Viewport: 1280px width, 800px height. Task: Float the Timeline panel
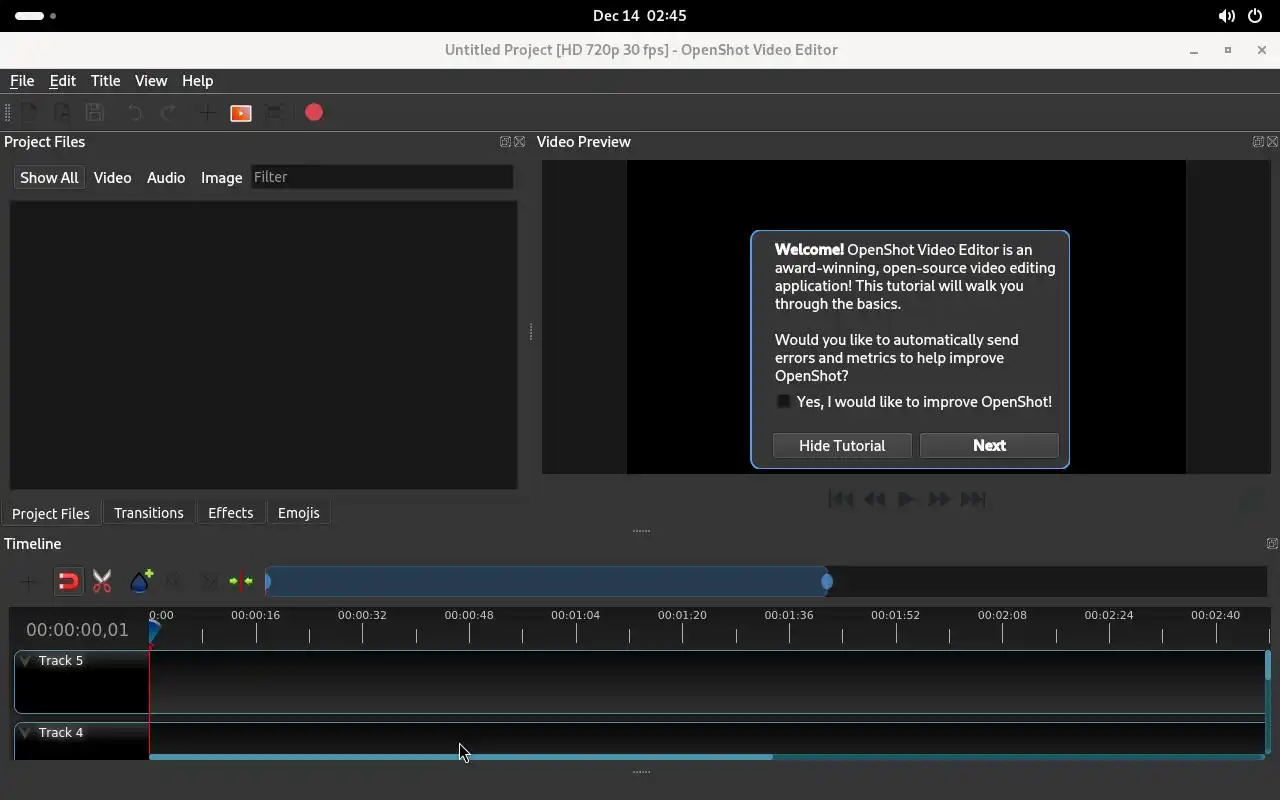coord(1272,544)
